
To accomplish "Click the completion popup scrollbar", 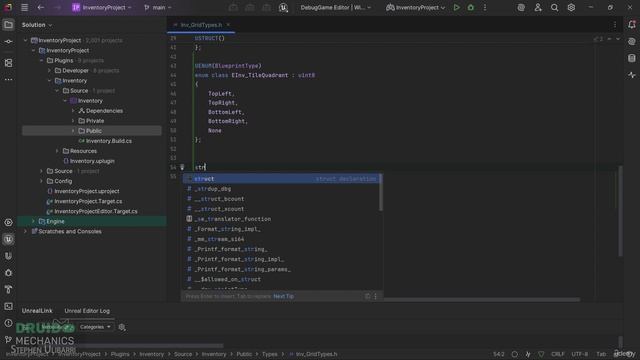I will pyautogui.click(x=381, y=193).
